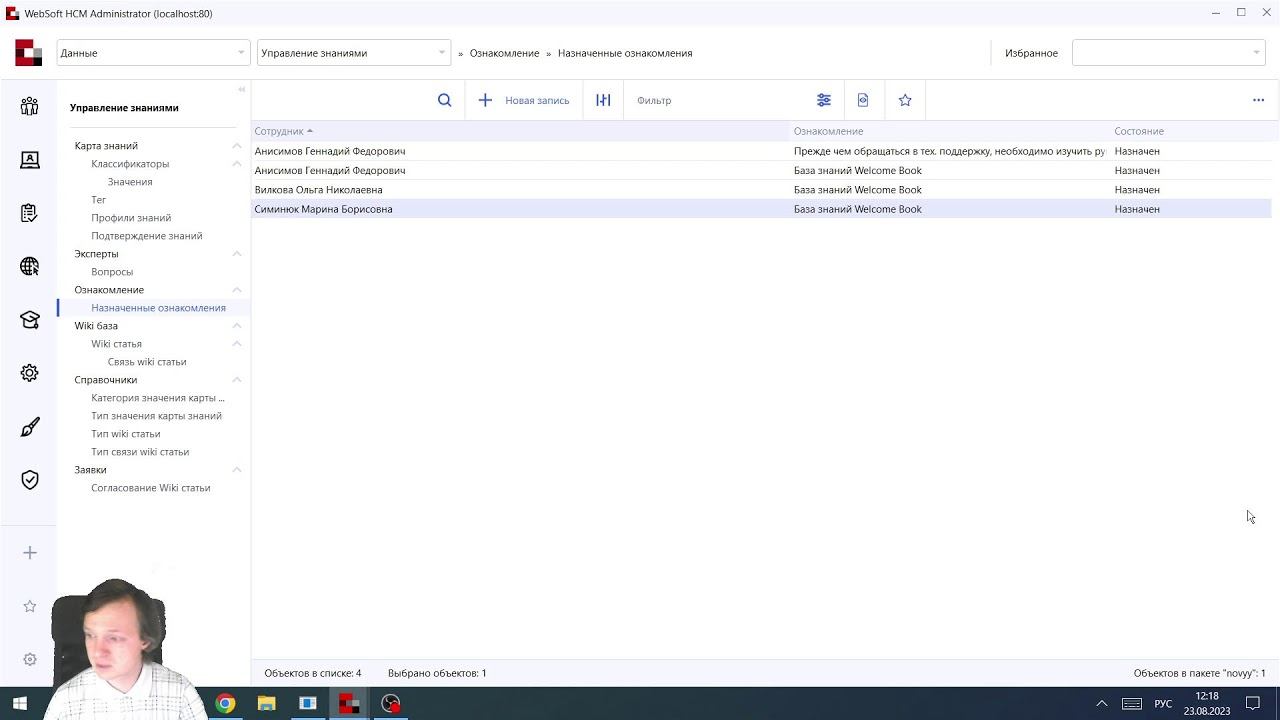Collapse the Справочники tree chevron
The image size is (1280, 720).
(237, 380)
